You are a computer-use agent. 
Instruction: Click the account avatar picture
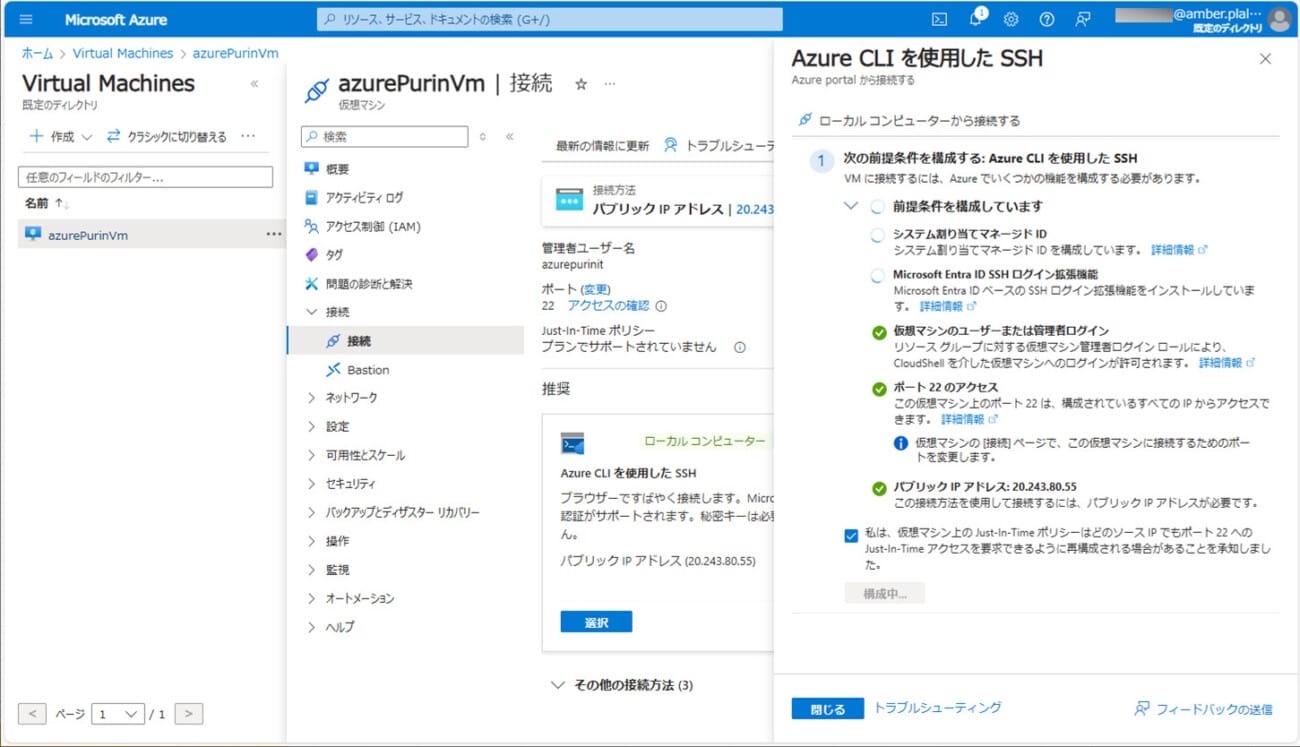[1279, 19]
